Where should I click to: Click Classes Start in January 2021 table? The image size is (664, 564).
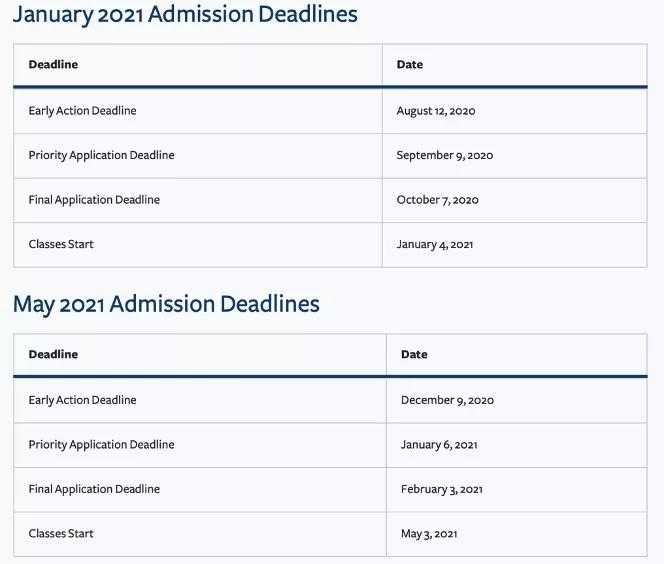pos(61,244)
